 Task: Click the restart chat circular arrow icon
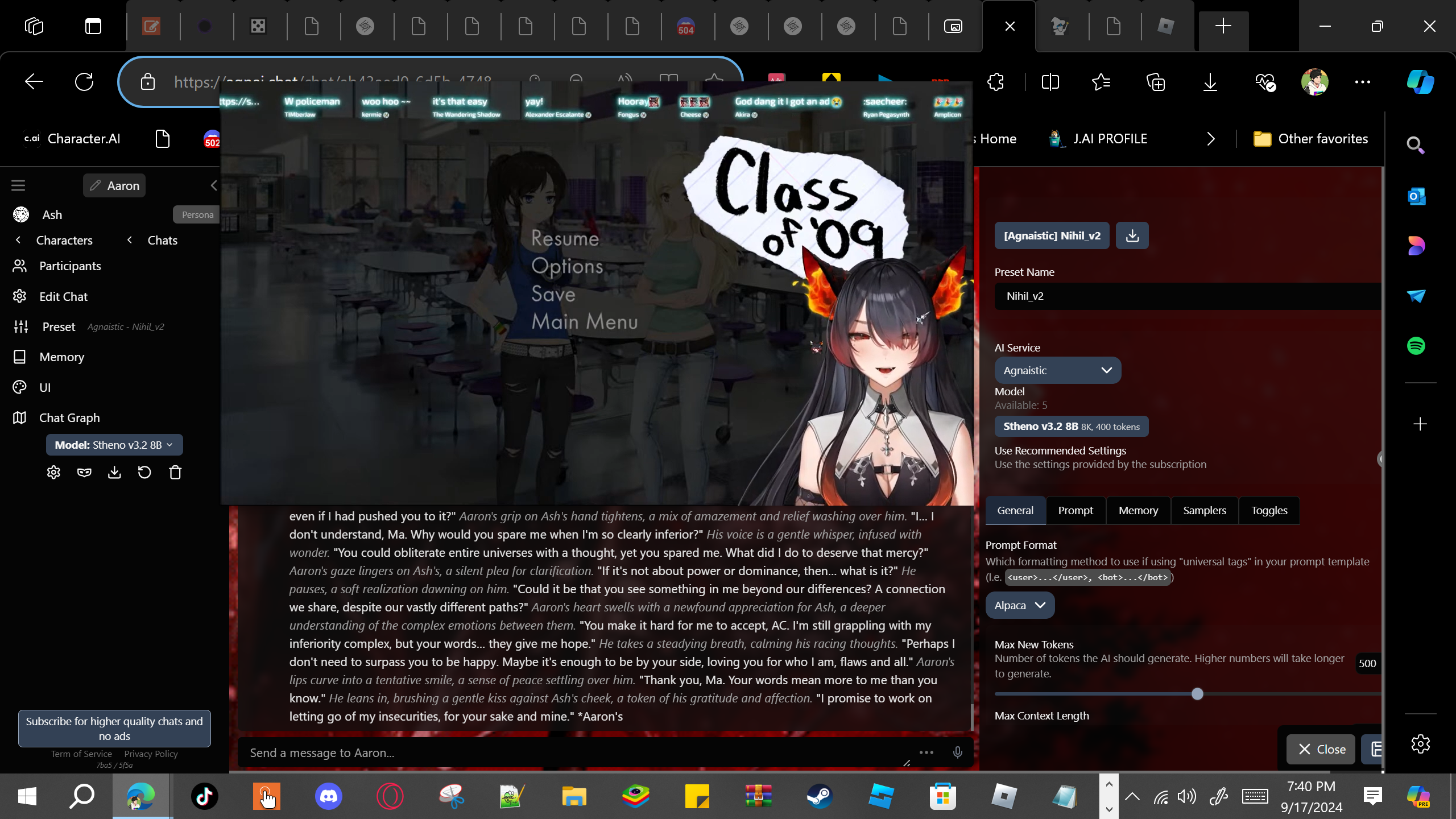(x=144, y=473)
